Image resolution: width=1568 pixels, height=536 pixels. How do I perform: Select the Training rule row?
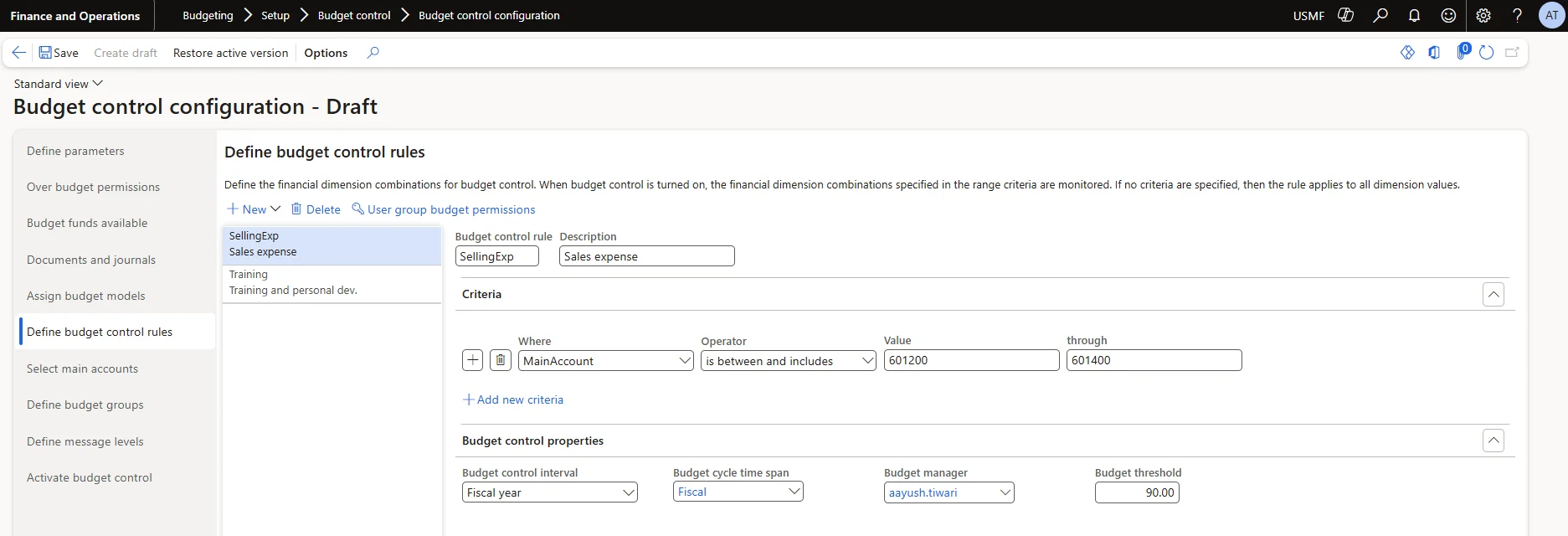[x=332, y=283]
